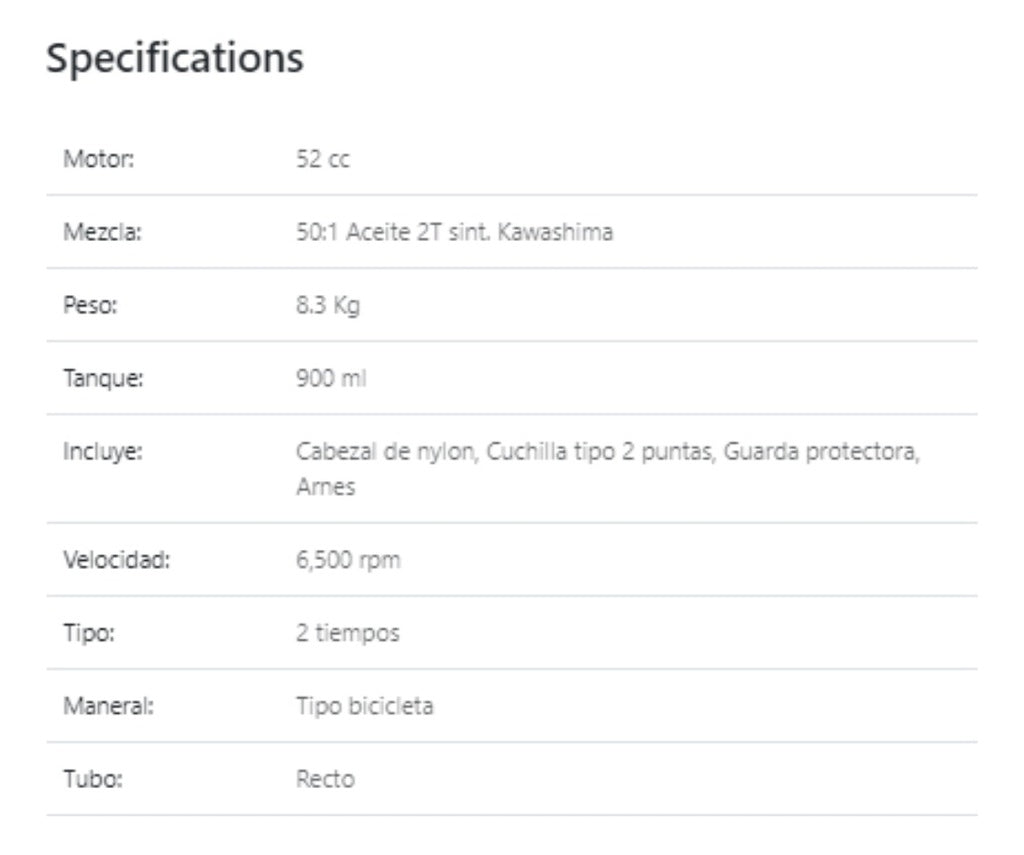Click the Maneral label

pyautogui.click(x=109, y=706)
